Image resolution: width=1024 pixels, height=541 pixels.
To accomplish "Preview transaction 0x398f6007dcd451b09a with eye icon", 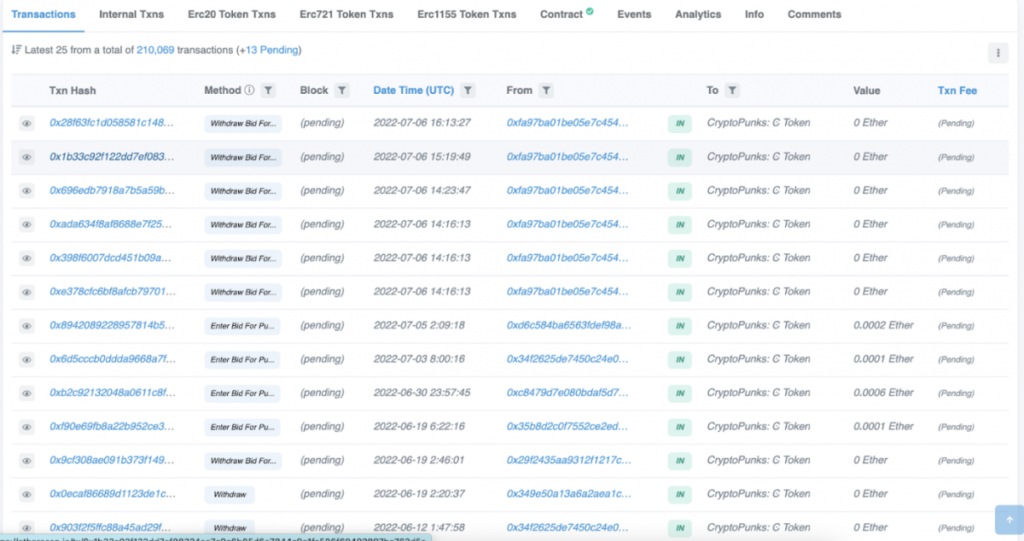I will 27,258.
